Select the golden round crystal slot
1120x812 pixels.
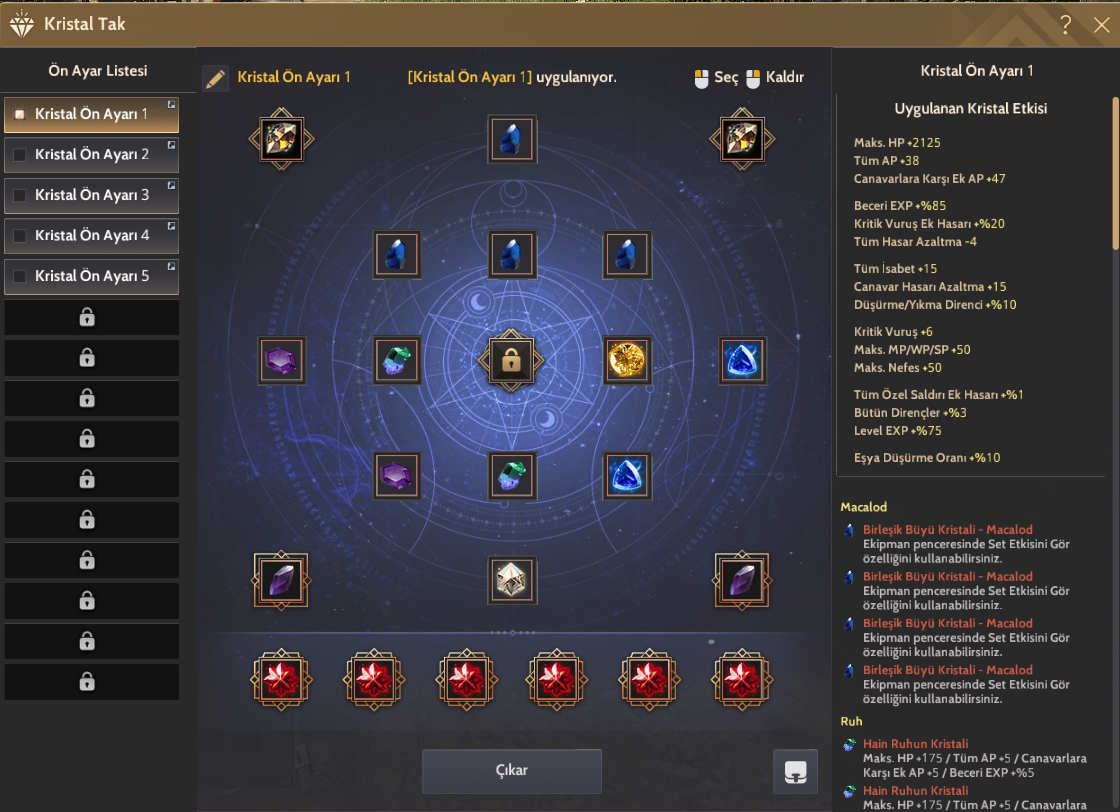(x=626, y=360)
